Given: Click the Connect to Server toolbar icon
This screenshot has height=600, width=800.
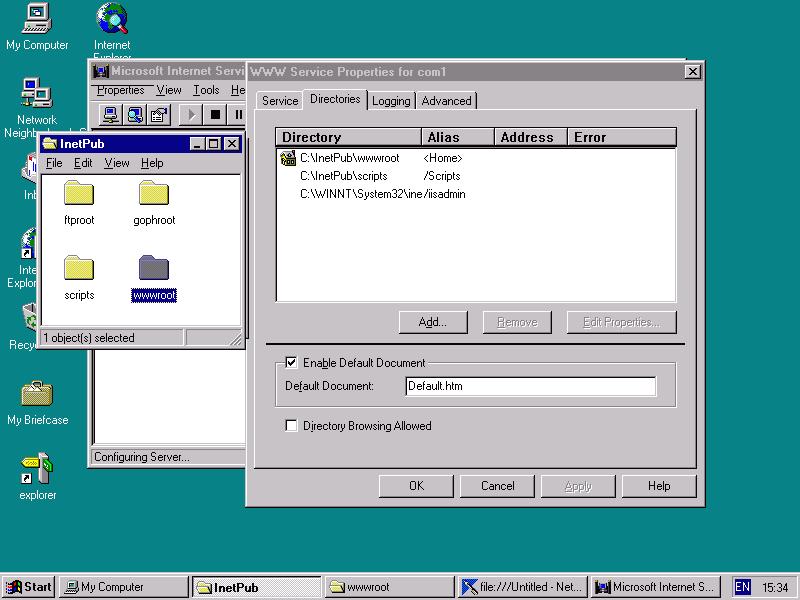Looking at the screenshot, I should [x=111, y=115].
